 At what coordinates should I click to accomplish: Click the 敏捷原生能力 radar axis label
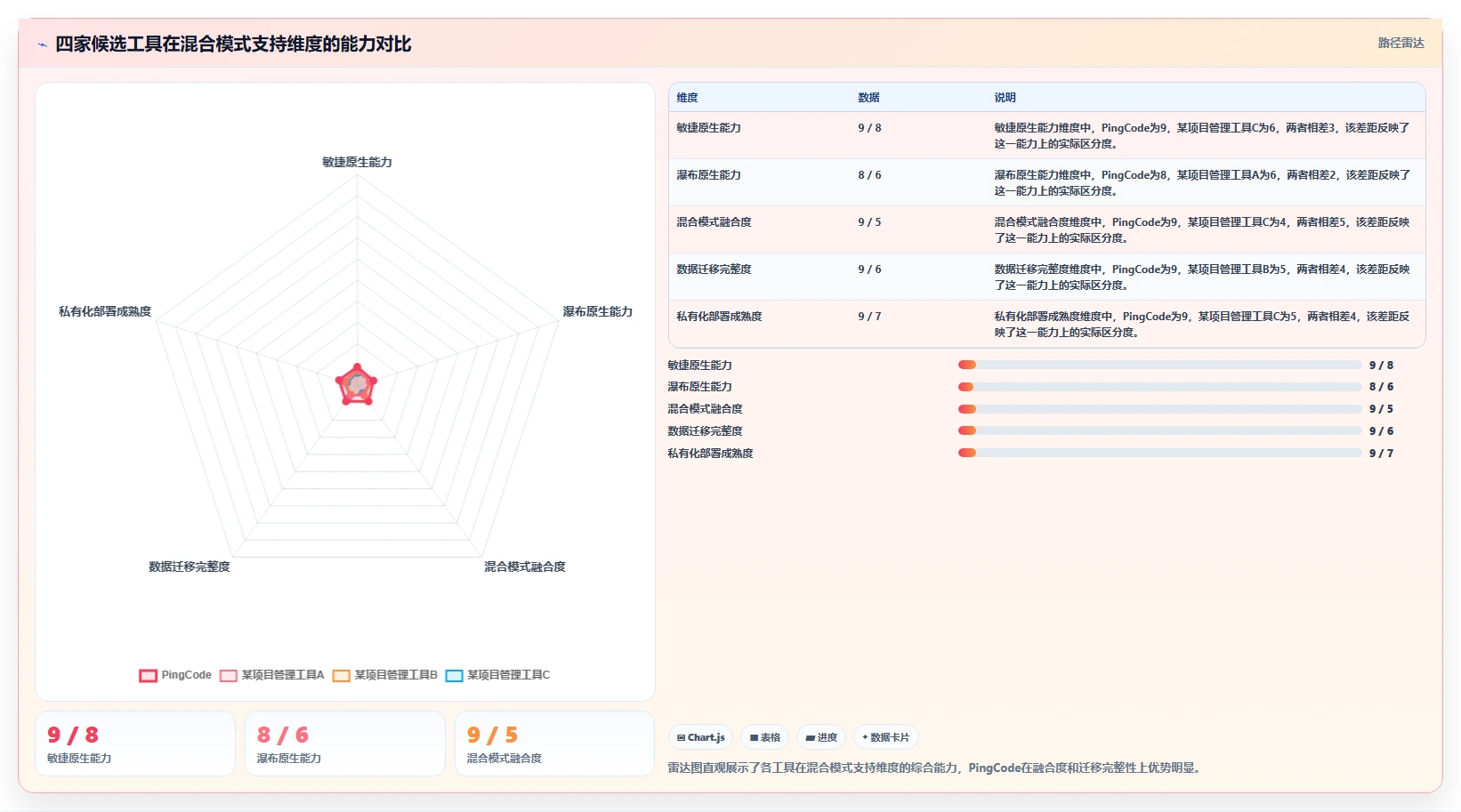(x=357, y=162)
